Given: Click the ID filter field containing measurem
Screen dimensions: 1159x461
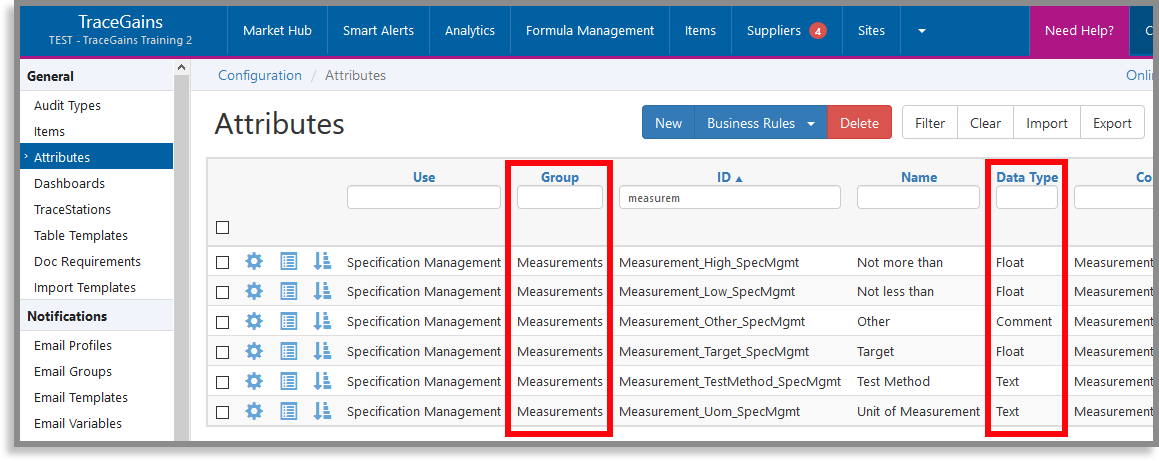Looking at the screenshot, I should click(730, 197).
